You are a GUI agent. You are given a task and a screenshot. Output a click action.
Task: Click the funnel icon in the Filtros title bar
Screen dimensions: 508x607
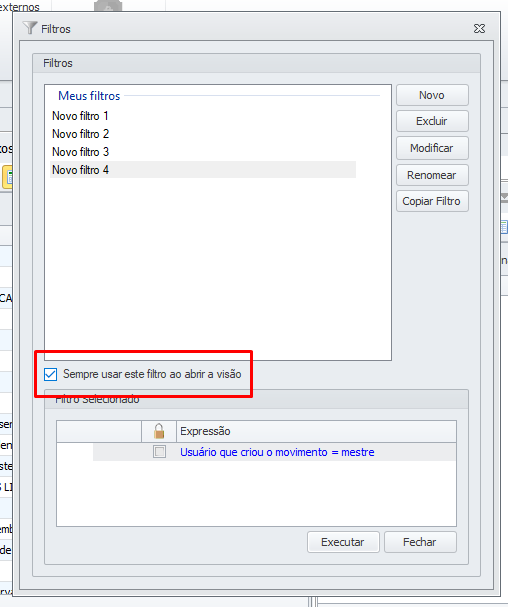pos(30,28)
